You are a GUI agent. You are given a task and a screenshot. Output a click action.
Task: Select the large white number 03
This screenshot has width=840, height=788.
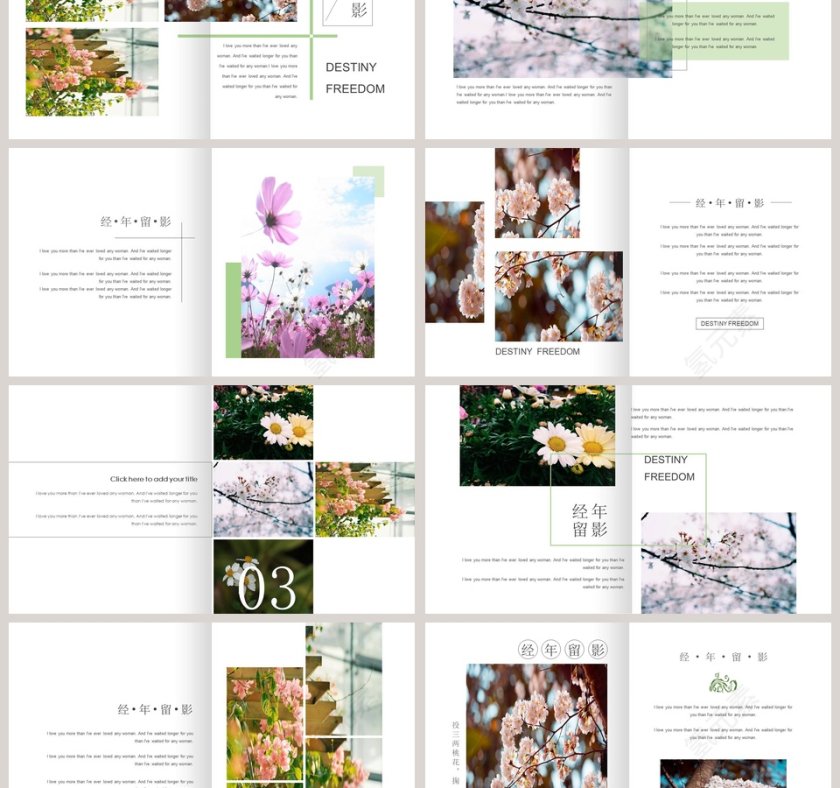pos(266,588)
